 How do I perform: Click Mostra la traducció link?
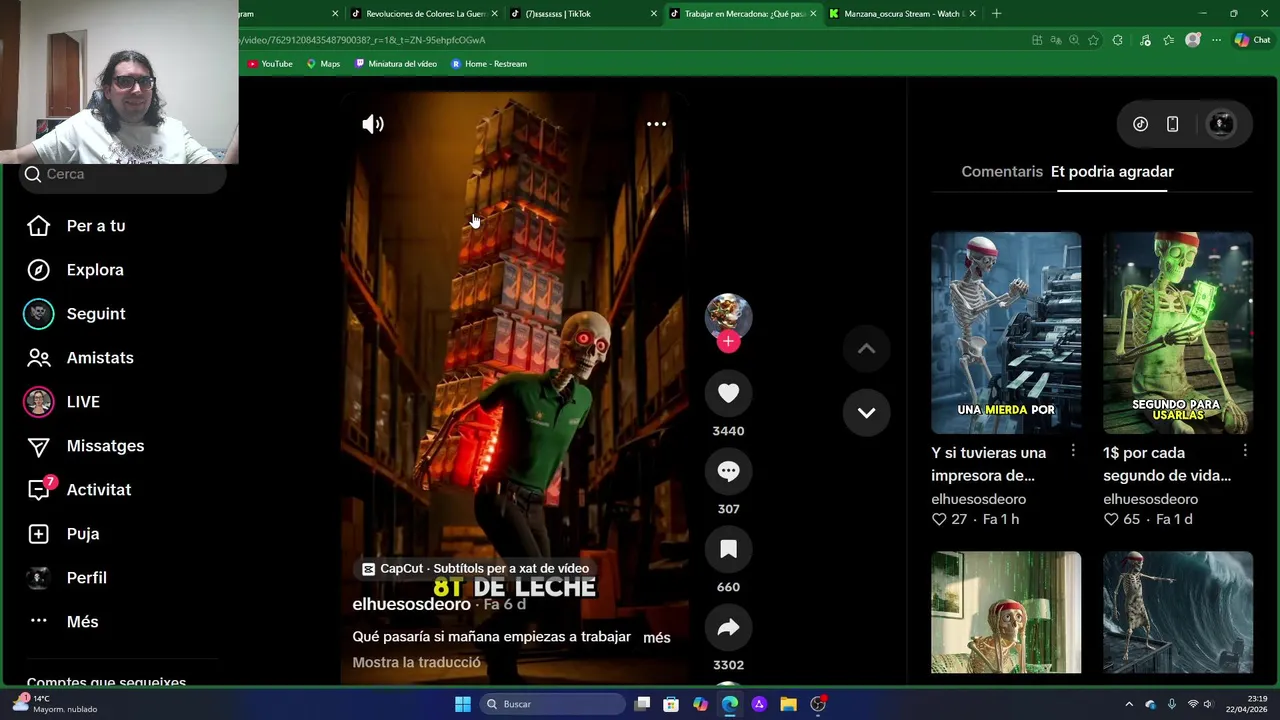416,662
